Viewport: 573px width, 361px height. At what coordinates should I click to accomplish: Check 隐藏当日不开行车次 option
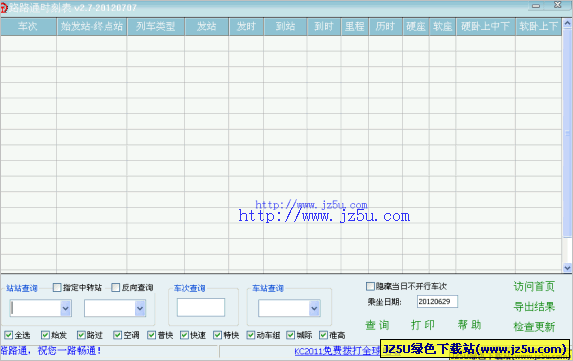(x=370, y=286)
